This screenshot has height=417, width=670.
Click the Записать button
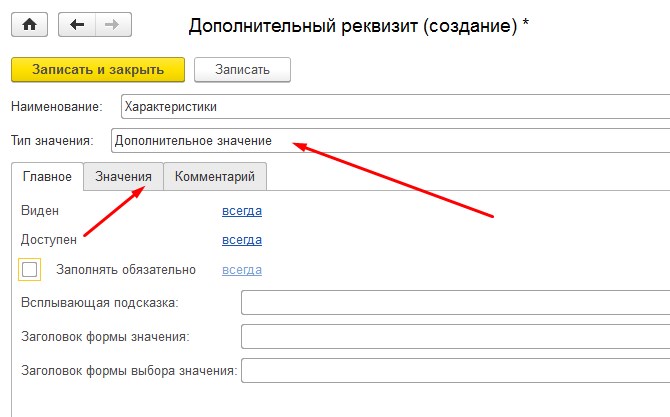pyautogui.click(x=242, y=70)
